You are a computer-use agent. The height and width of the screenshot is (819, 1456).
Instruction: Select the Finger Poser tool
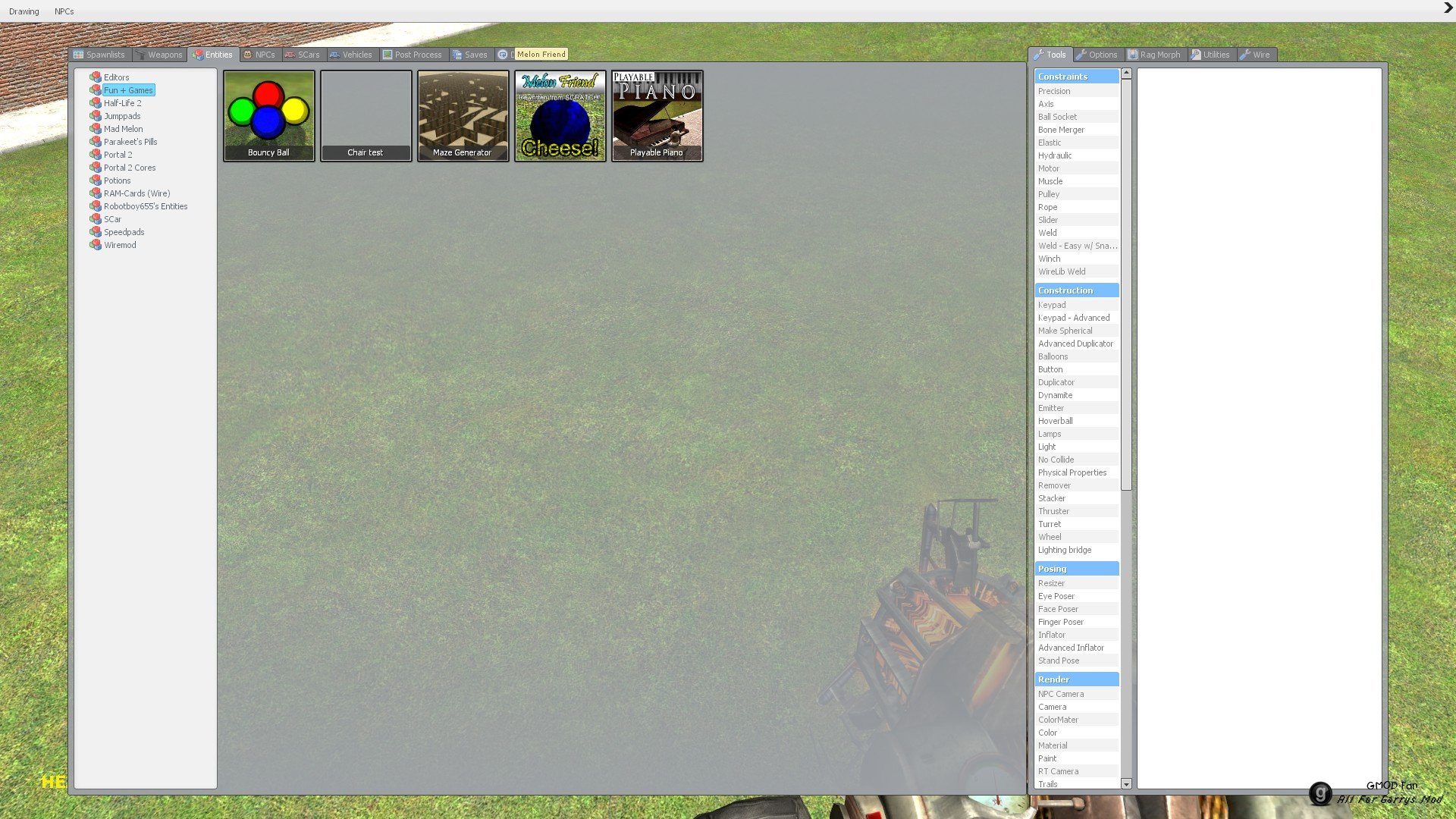click(x=1077, y=622)
